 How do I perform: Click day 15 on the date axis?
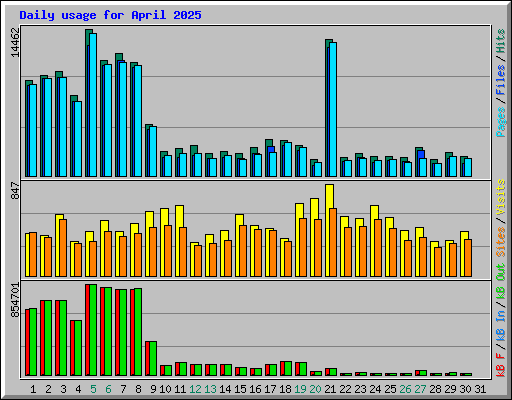click(x=240, y=389)
